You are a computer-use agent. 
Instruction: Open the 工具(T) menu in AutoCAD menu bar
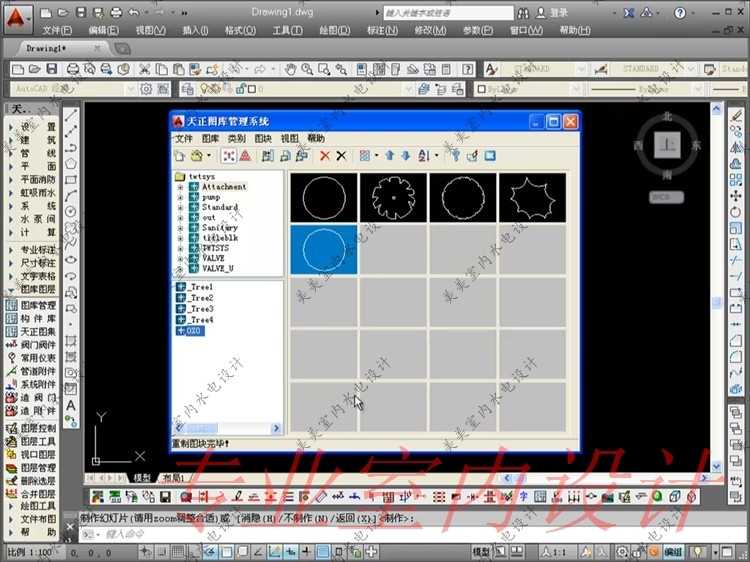[x=287, y=30]
